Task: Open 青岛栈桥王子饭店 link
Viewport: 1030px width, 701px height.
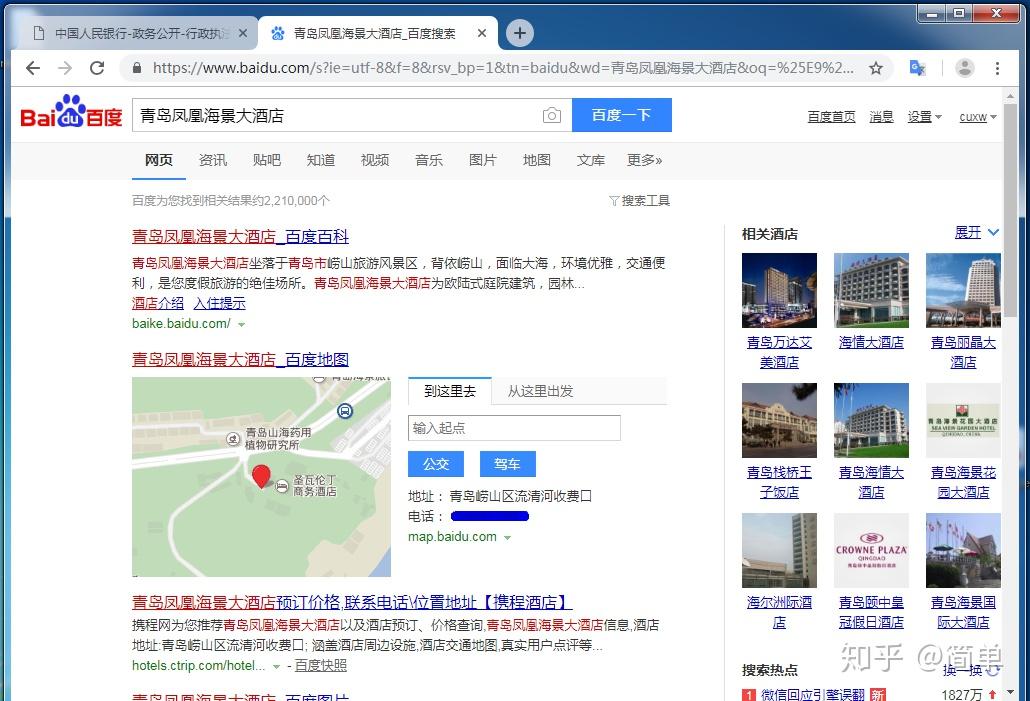Action: (779, 482)
